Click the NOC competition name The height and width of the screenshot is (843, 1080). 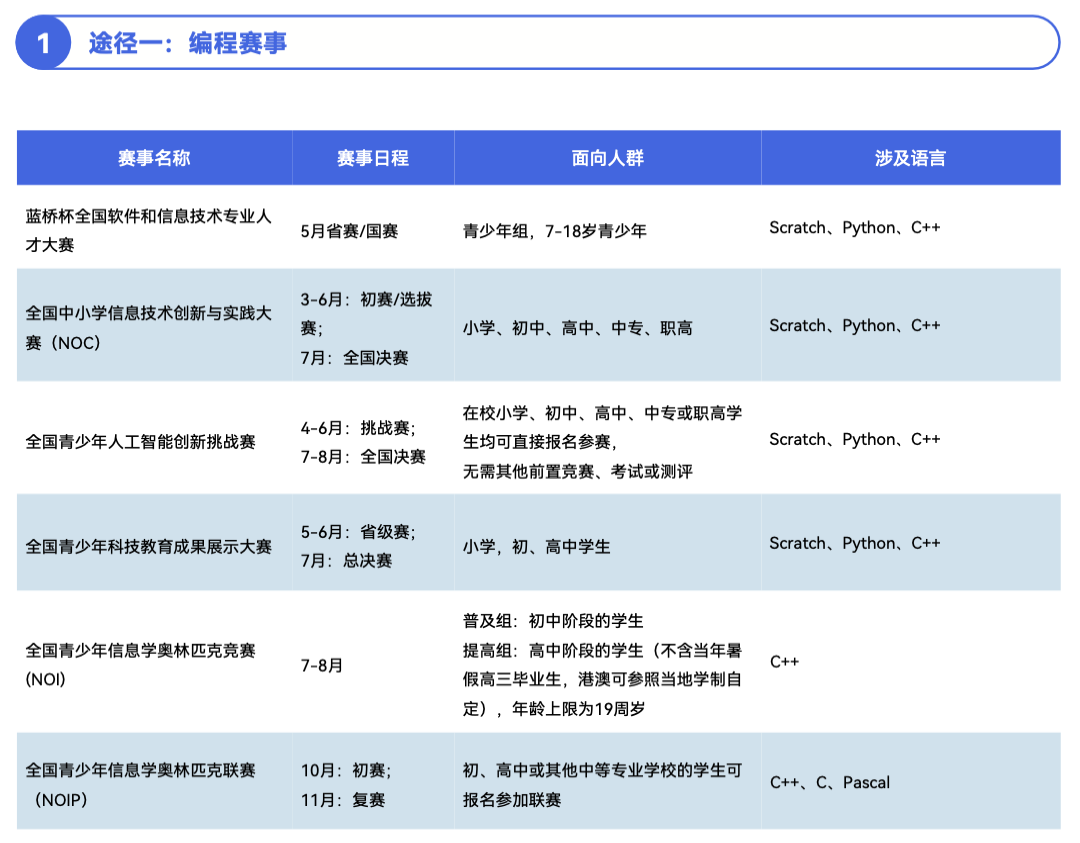point(150,326)
